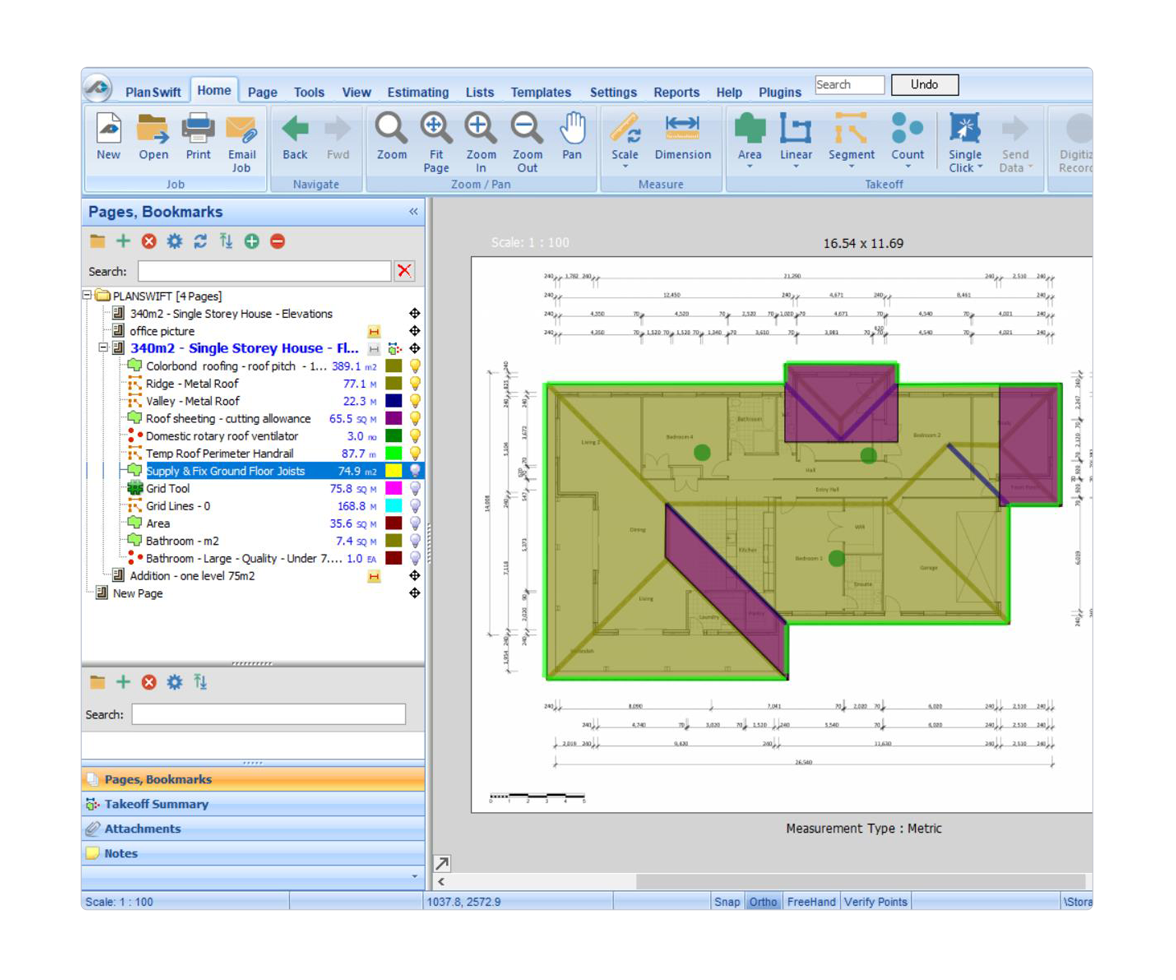Open the Plugins ribbon tab

coord(780,92)
